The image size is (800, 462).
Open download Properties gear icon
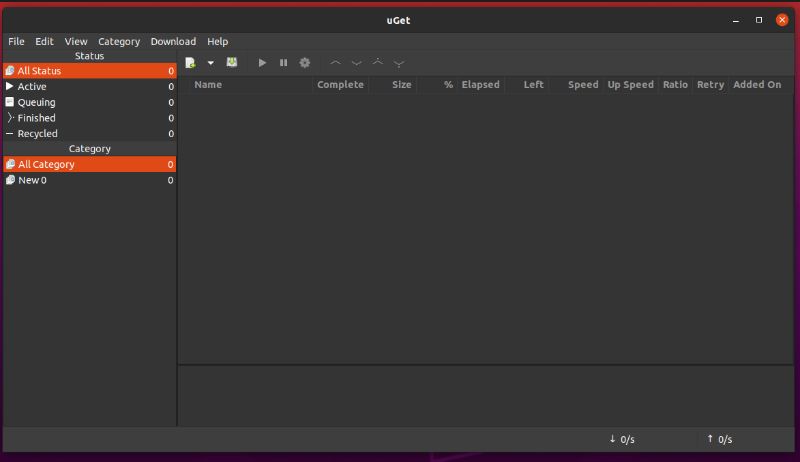click(305, 63)
